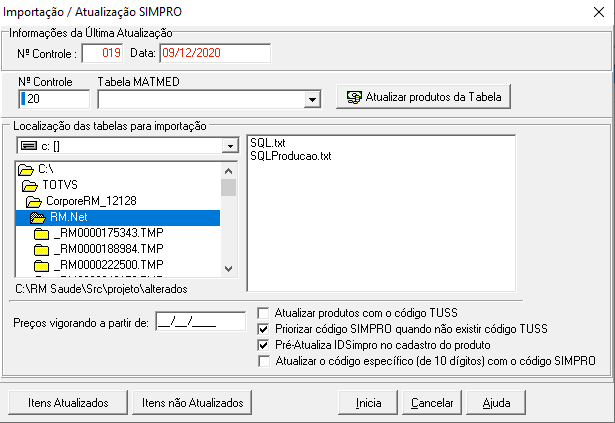Click the Itens não Atualizados button
This screenshot has width=615, height=423.
point(192,403)
